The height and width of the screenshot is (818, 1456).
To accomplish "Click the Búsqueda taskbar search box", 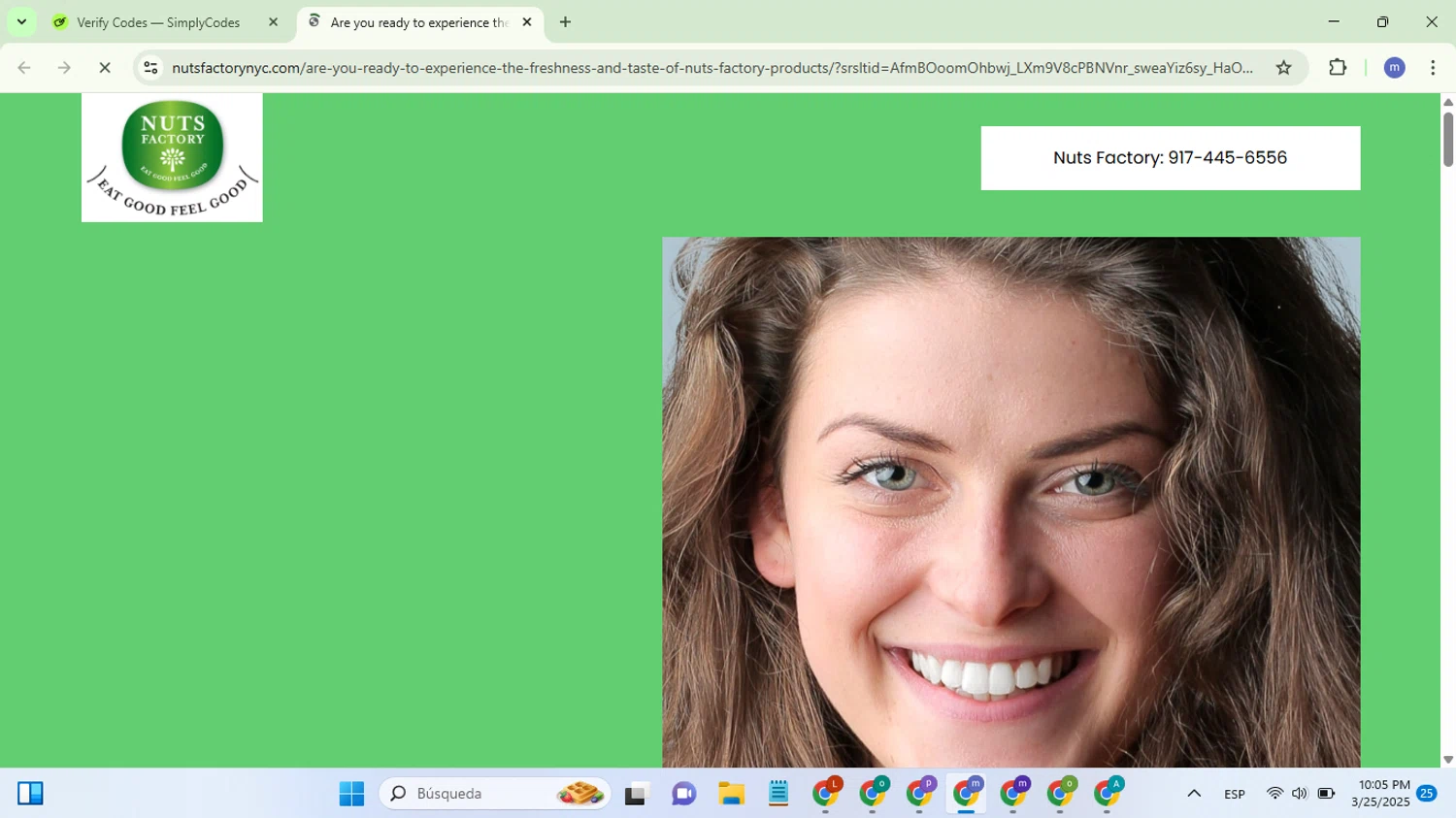I will tap(495, 794).
